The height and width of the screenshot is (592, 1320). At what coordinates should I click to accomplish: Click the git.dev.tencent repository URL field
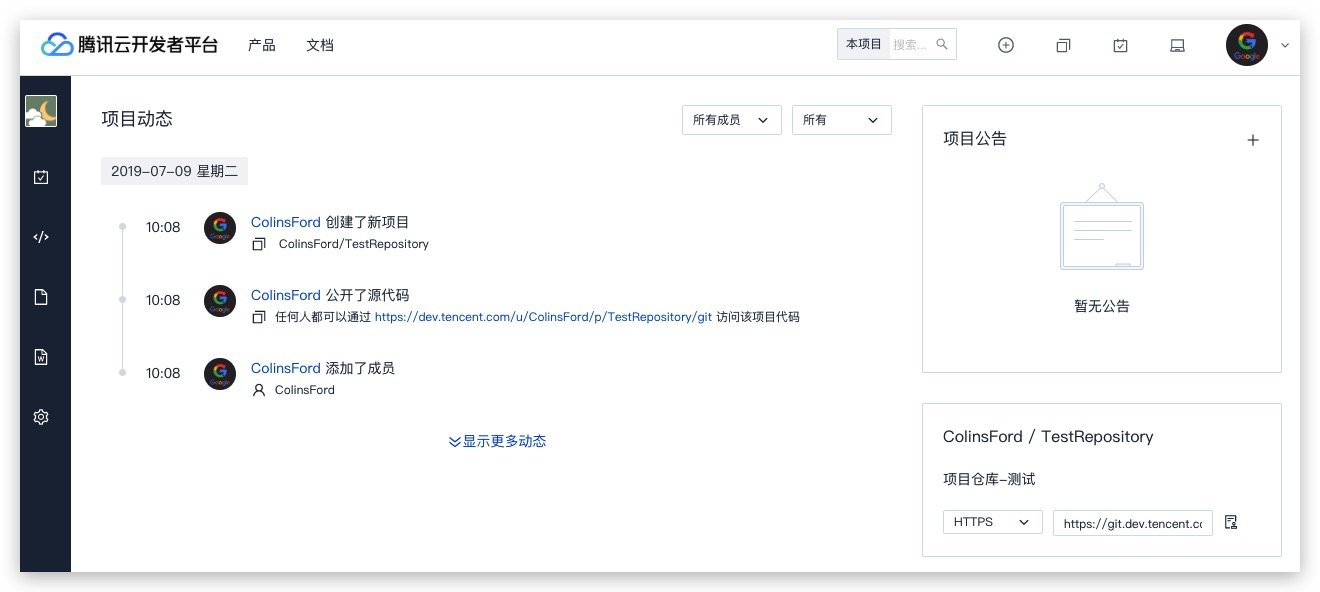pyautogui.click(x=1133, y=523)
